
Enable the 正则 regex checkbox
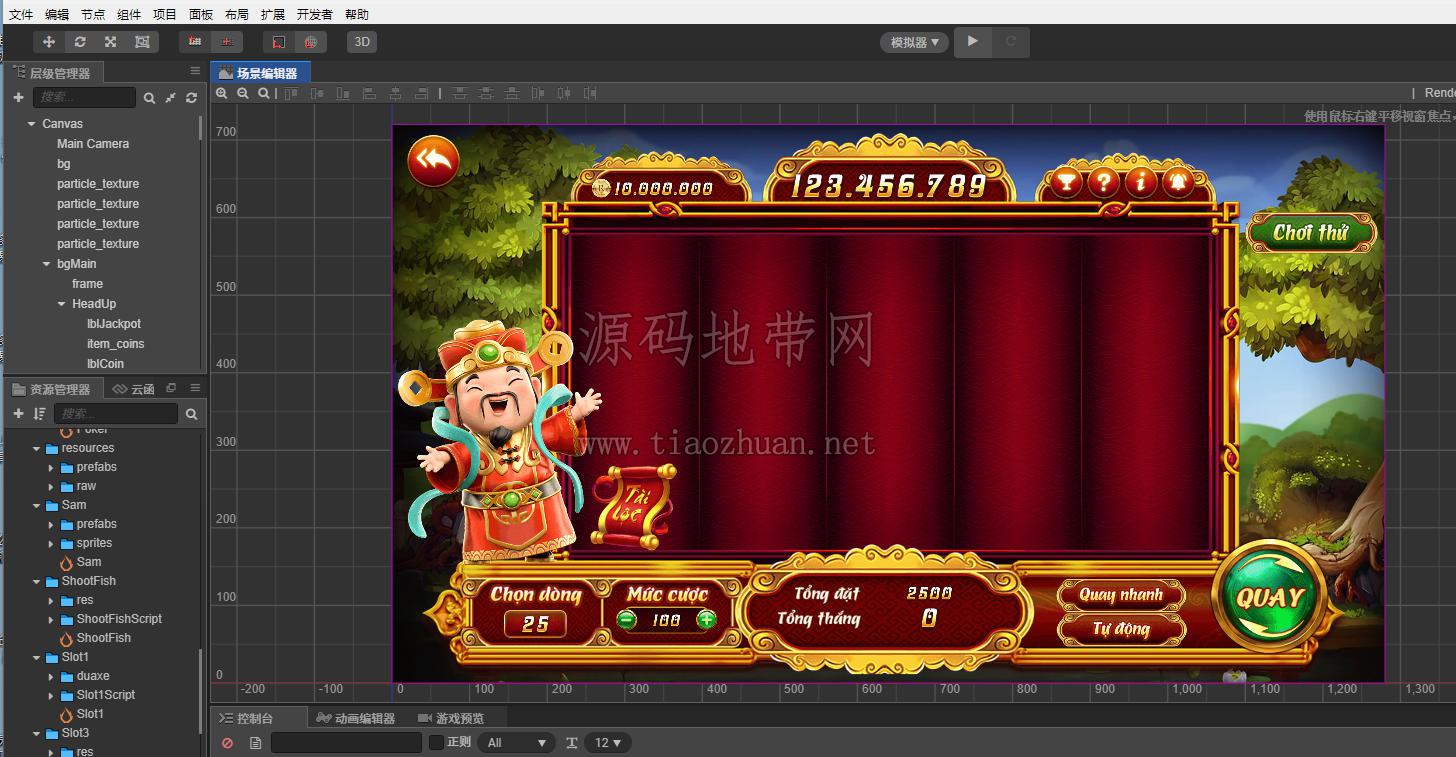[x=436, y=742]
